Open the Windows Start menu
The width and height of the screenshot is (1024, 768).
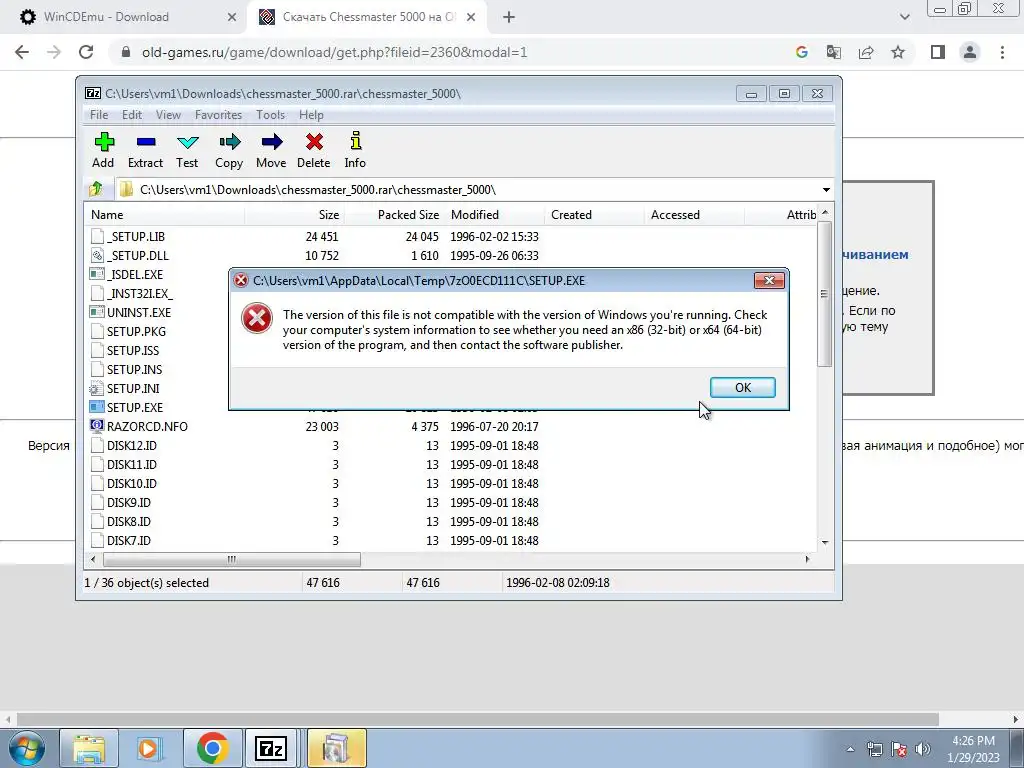[27, 748]
